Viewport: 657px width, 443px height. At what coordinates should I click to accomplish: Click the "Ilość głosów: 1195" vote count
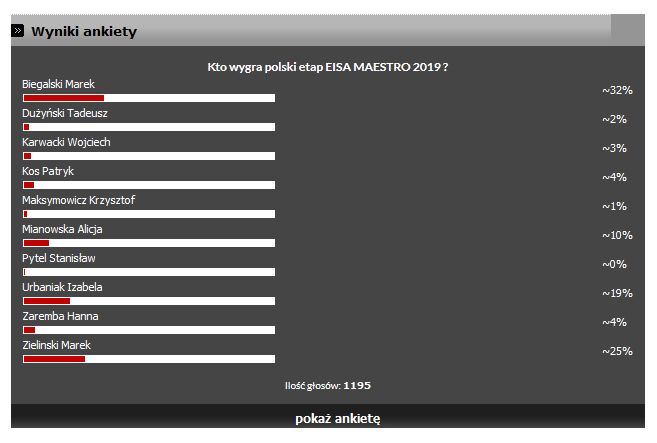tap(328, 384)
